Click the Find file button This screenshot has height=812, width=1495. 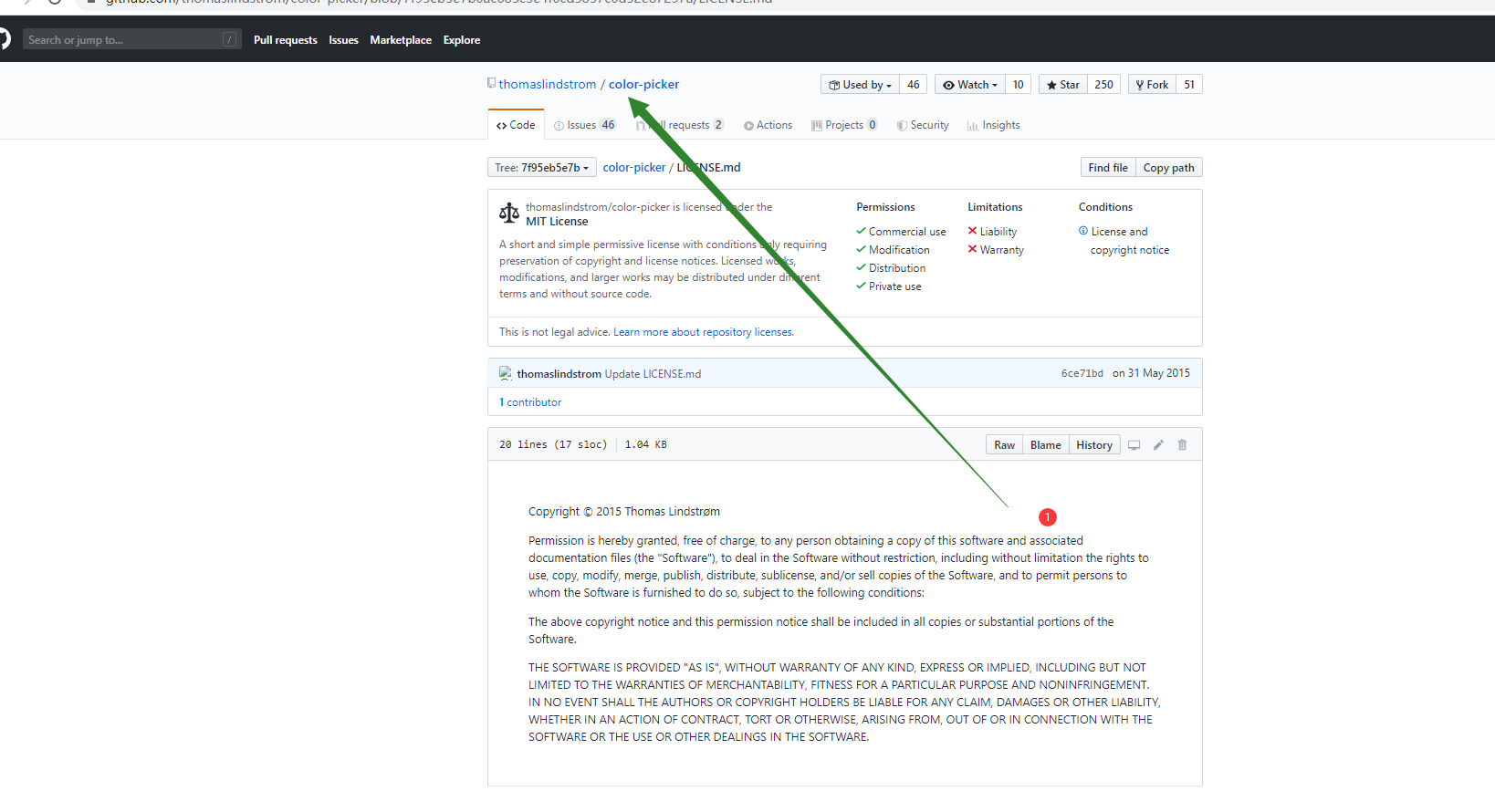click(1108, 168)
